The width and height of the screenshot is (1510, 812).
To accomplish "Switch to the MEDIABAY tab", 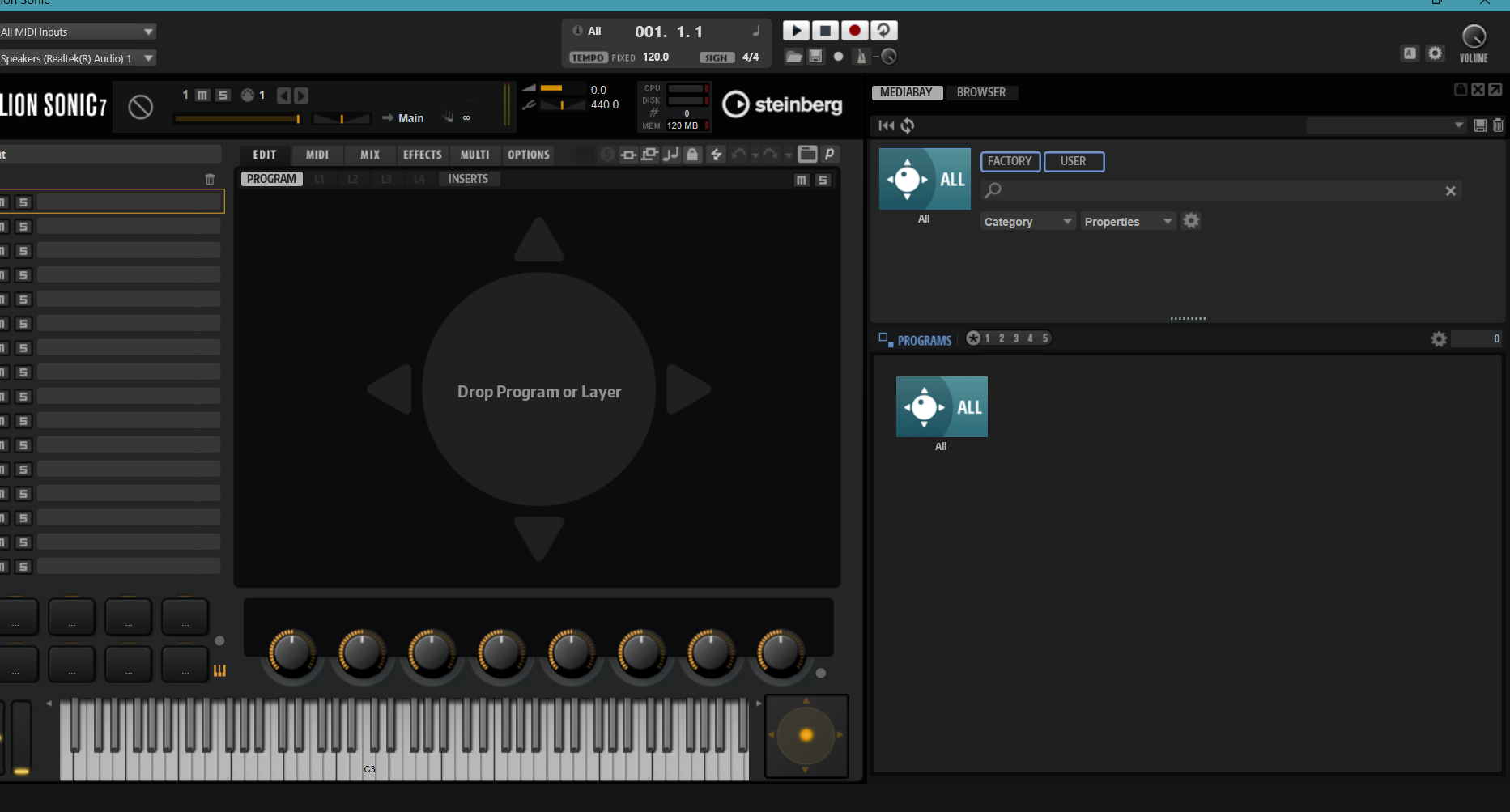I will point(906,92).
